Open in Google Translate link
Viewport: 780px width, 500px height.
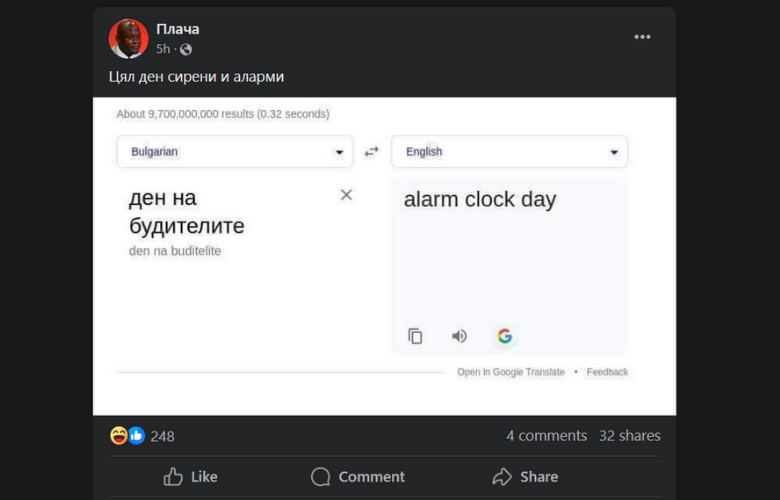coord(510,372)
